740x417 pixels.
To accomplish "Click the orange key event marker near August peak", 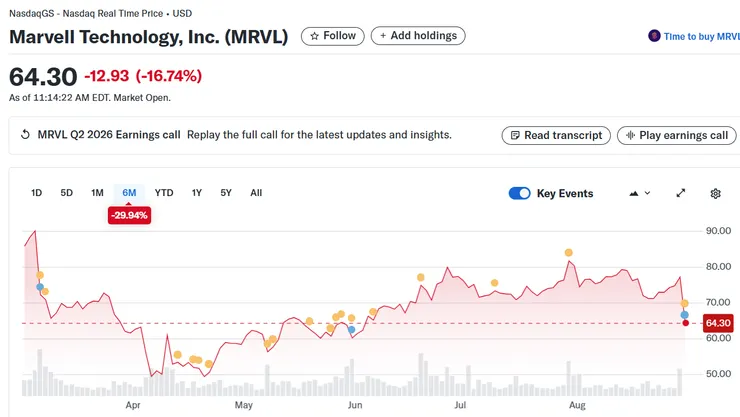I will tap(569, 253).
